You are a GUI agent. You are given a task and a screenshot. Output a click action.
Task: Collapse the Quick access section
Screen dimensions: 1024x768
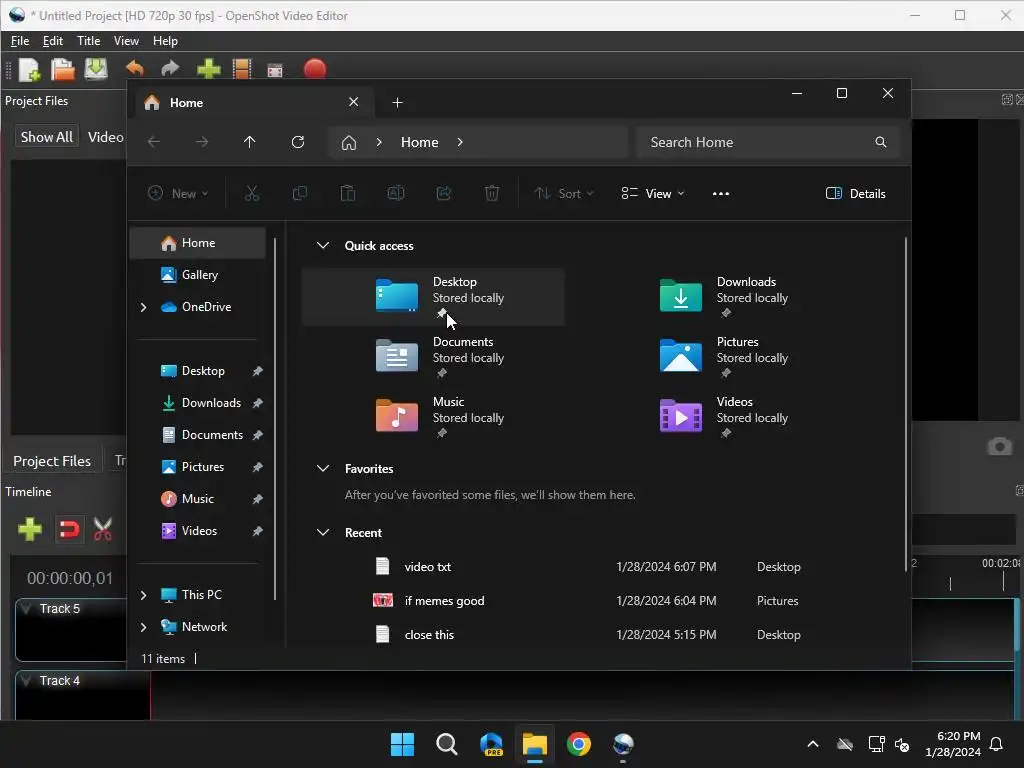(x=323, y=246)
